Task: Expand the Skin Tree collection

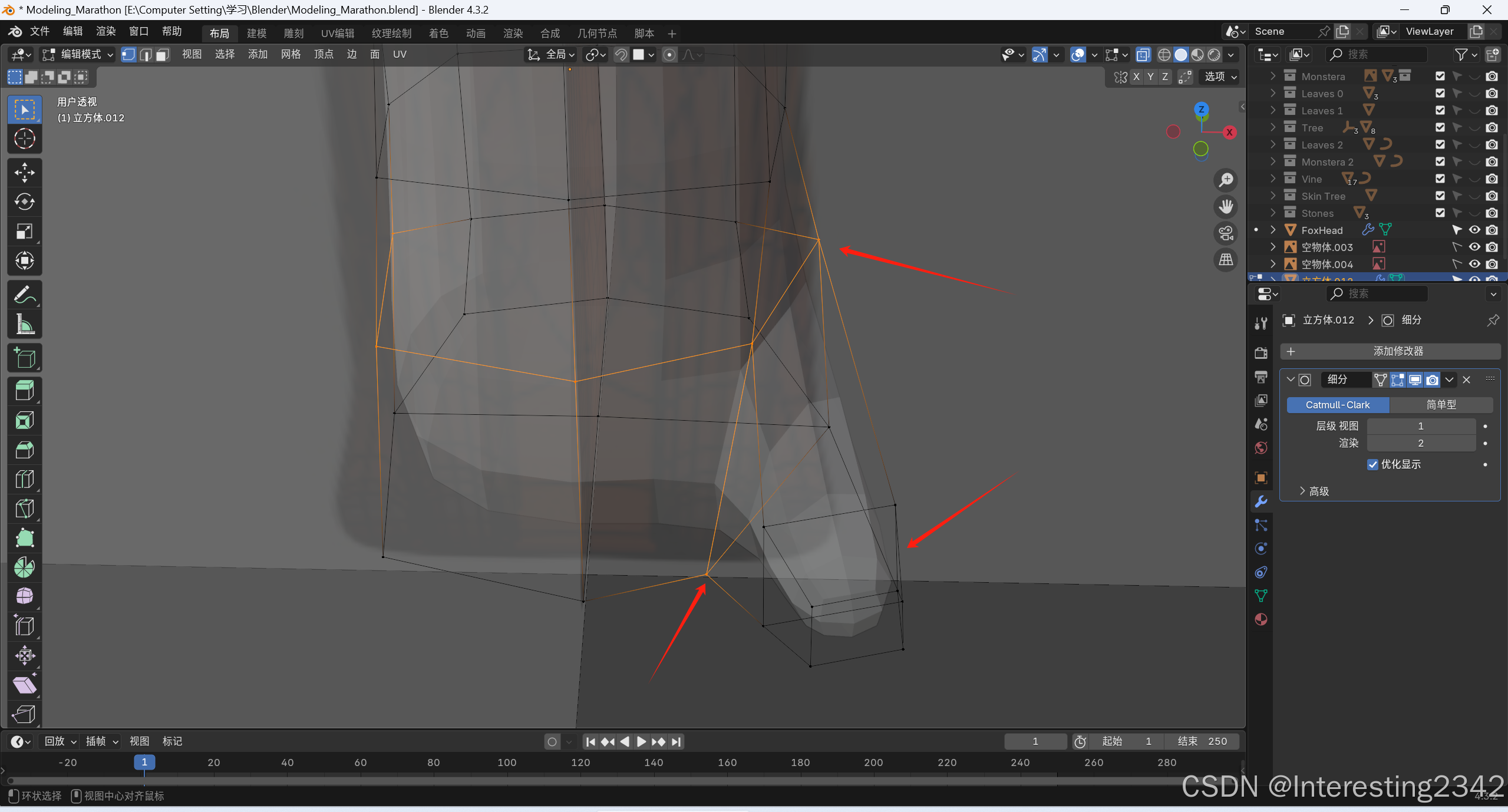Action: coord(1272,196)
